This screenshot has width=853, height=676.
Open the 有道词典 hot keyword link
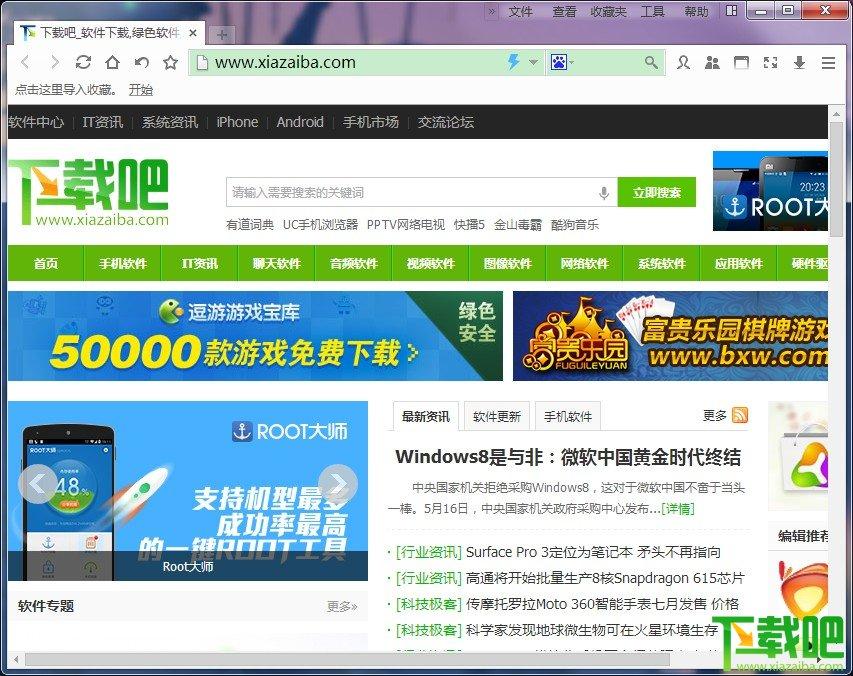(250, 225)
